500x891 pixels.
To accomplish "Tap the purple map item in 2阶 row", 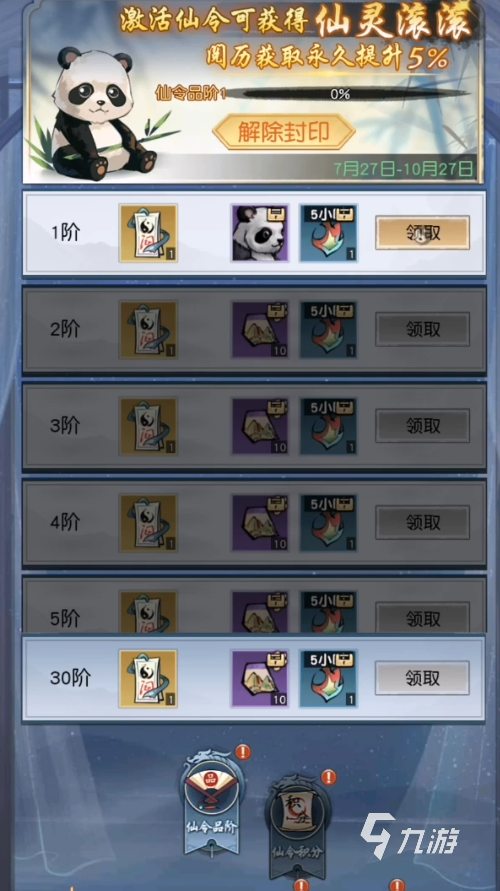I will tap(260, 330).
